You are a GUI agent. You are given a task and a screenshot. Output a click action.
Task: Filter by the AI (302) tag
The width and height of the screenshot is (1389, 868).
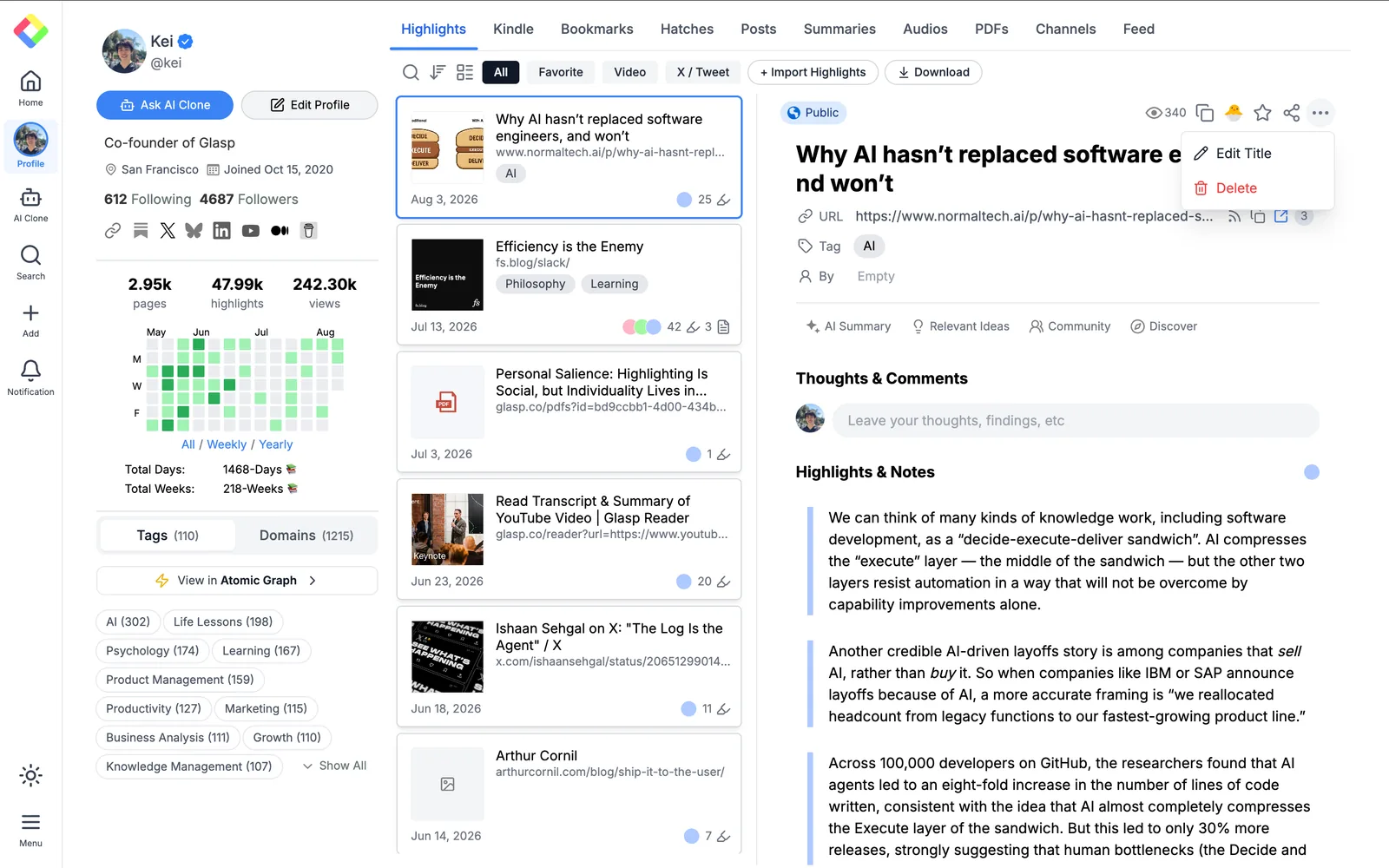click(x=128, y=622)
